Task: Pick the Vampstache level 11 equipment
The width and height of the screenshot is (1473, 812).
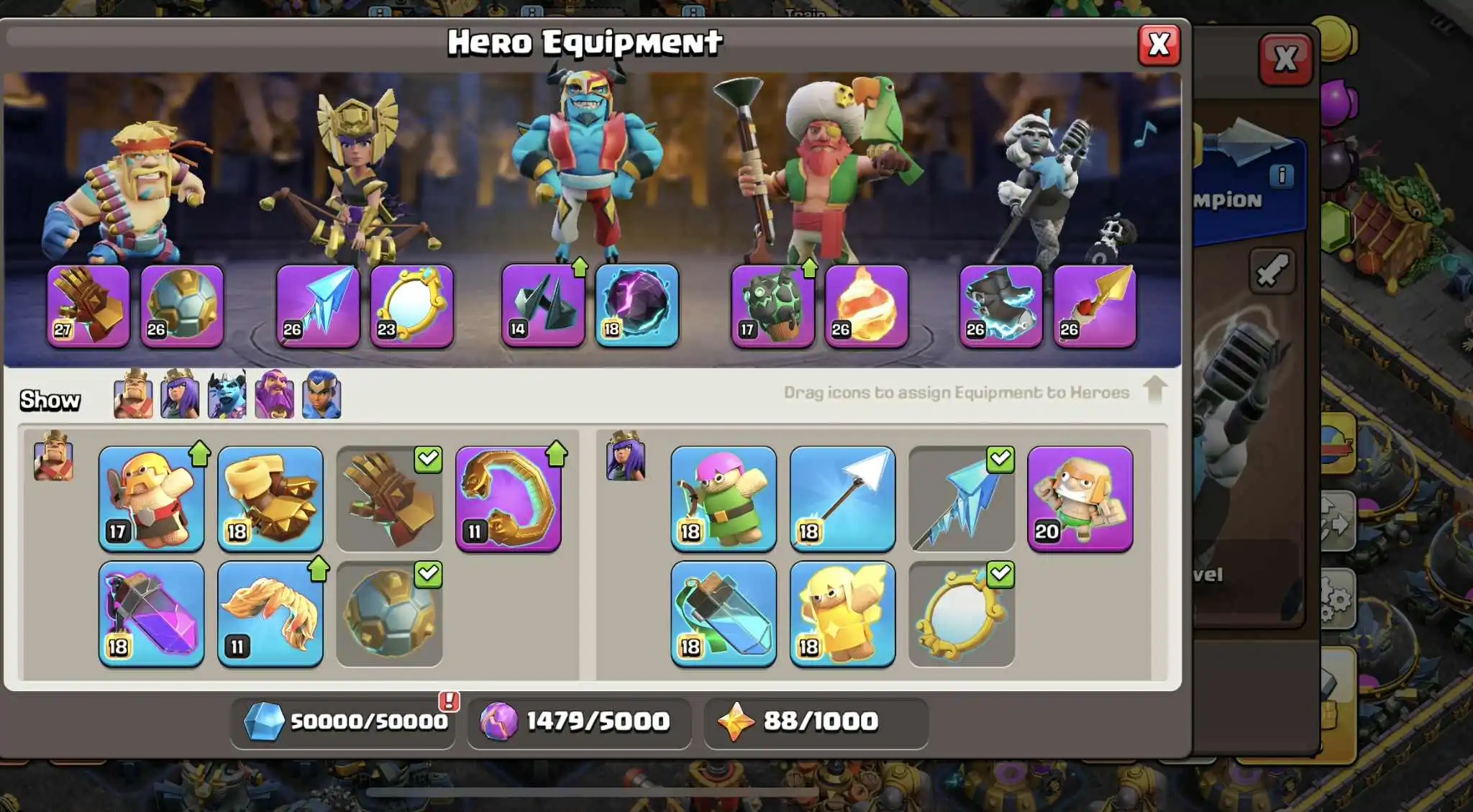Action: pyautogui.click(x=270, y=613)
